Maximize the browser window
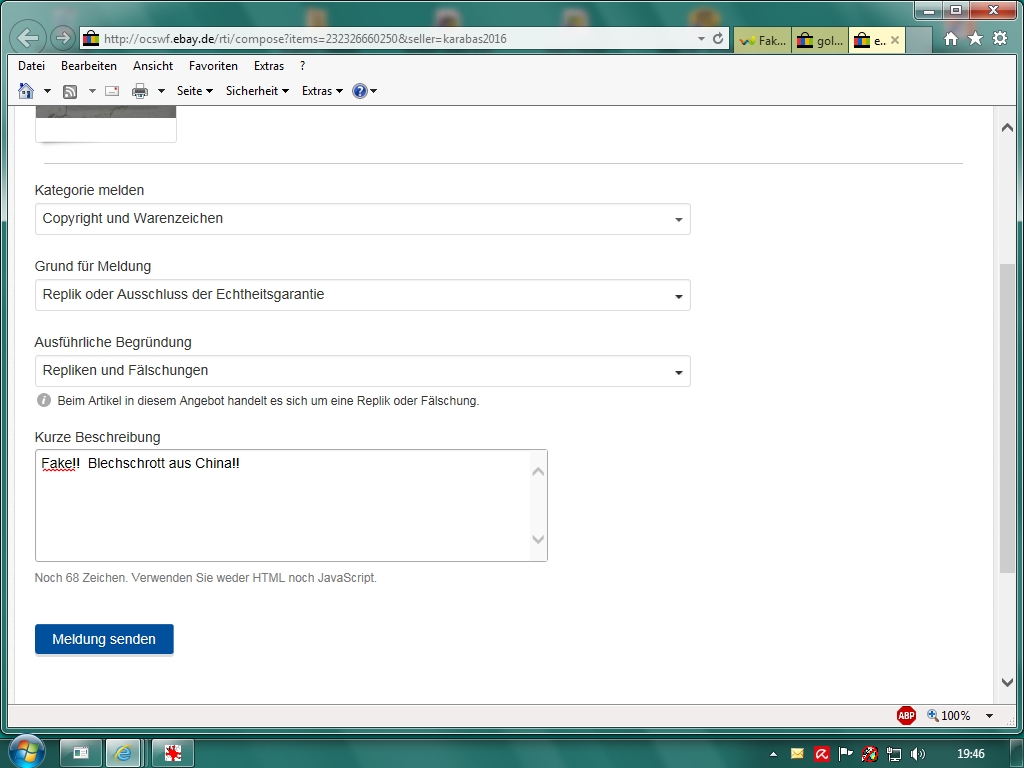This screenshot has width=1024, height=768. pos(956,10)
